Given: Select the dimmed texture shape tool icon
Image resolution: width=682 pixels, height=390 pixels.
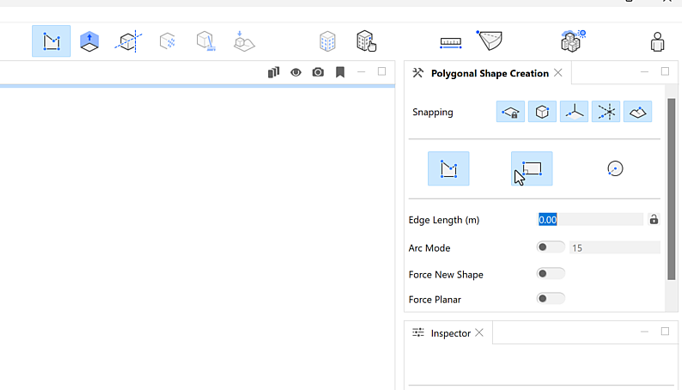Looking at the screenshot, I should coord(167,41).
